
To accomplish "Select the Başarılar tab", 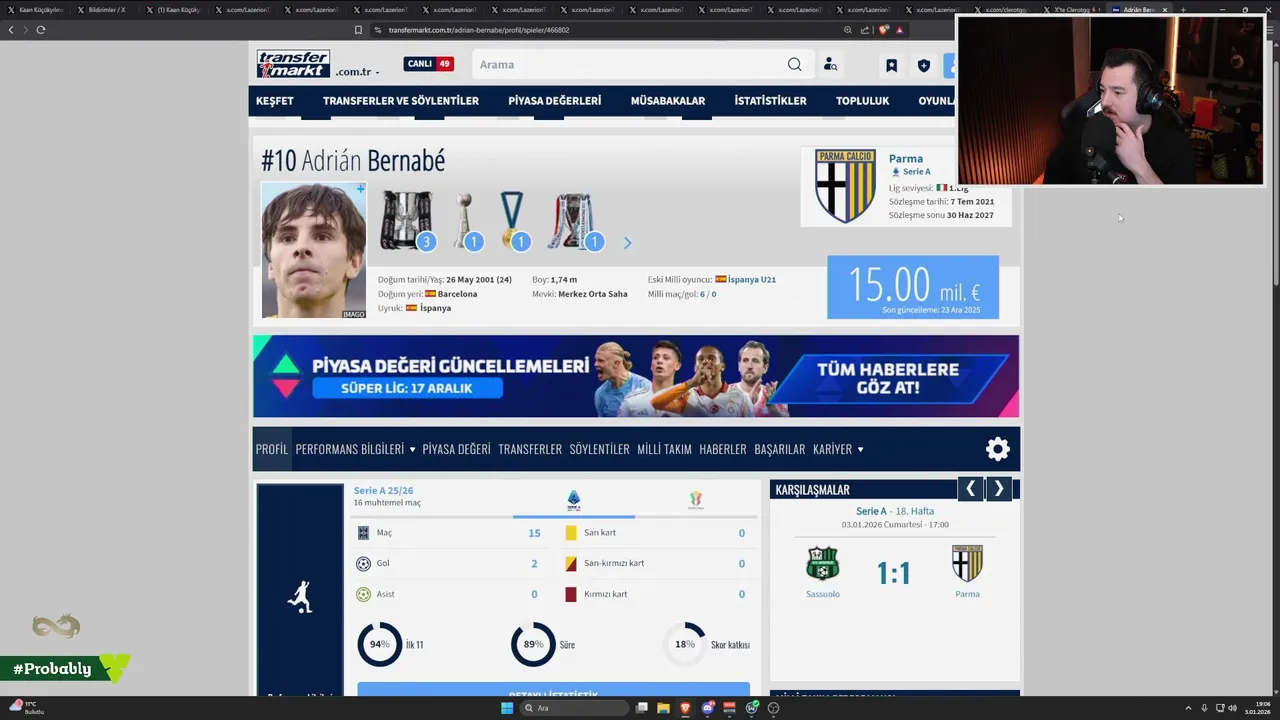I will click(x=780, y=449).
